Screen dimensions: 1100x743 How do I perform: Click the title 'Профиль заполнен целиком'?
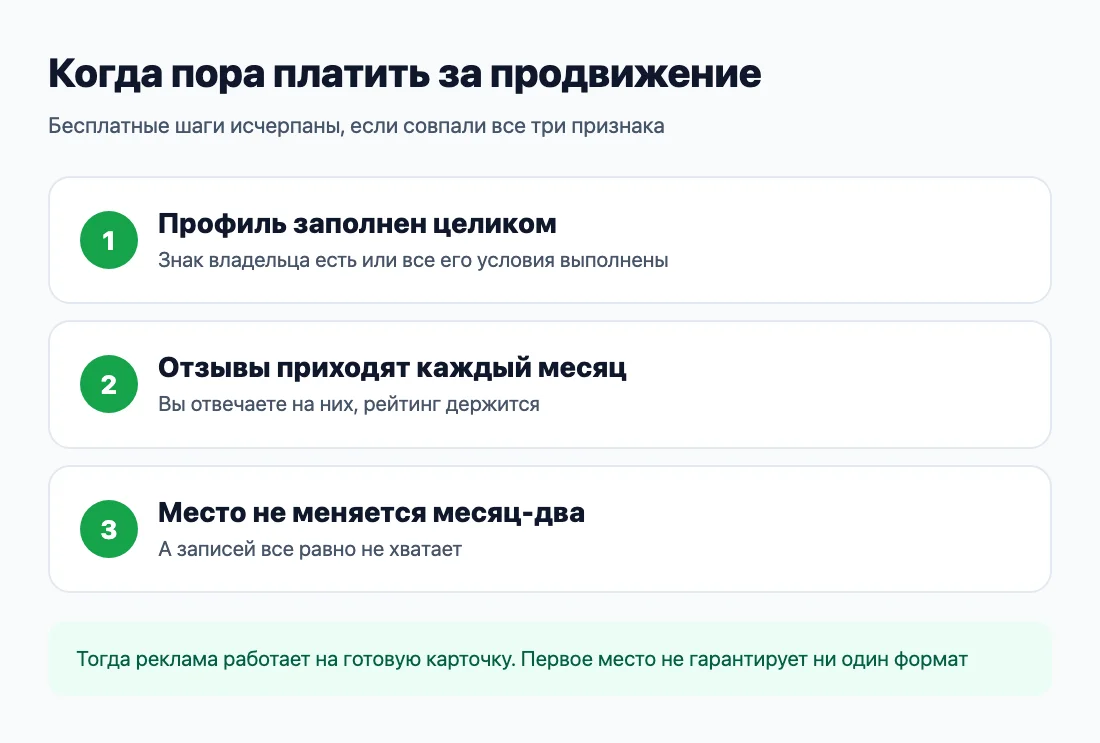[x=357, y=224]
